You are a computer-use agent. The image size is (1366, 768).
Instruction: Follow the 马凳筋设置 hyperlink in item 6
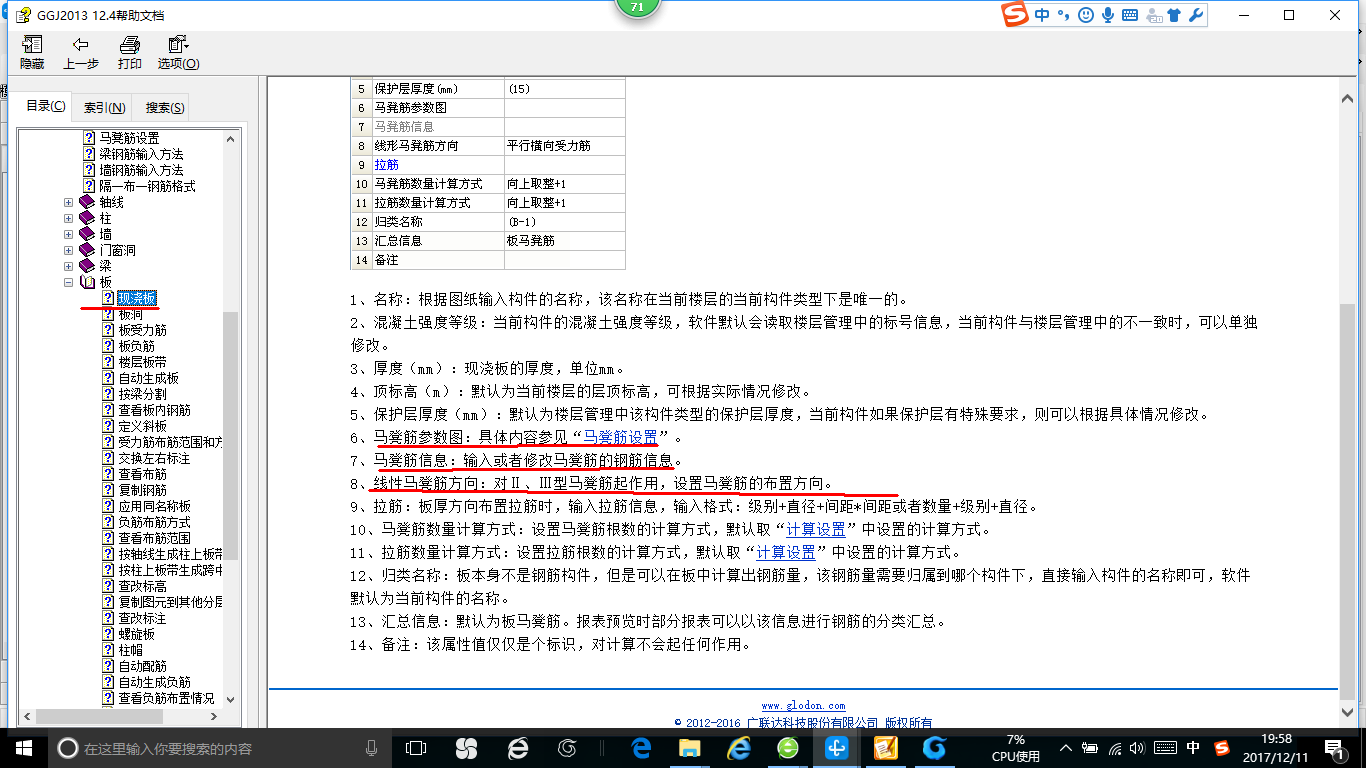point(620,437)
